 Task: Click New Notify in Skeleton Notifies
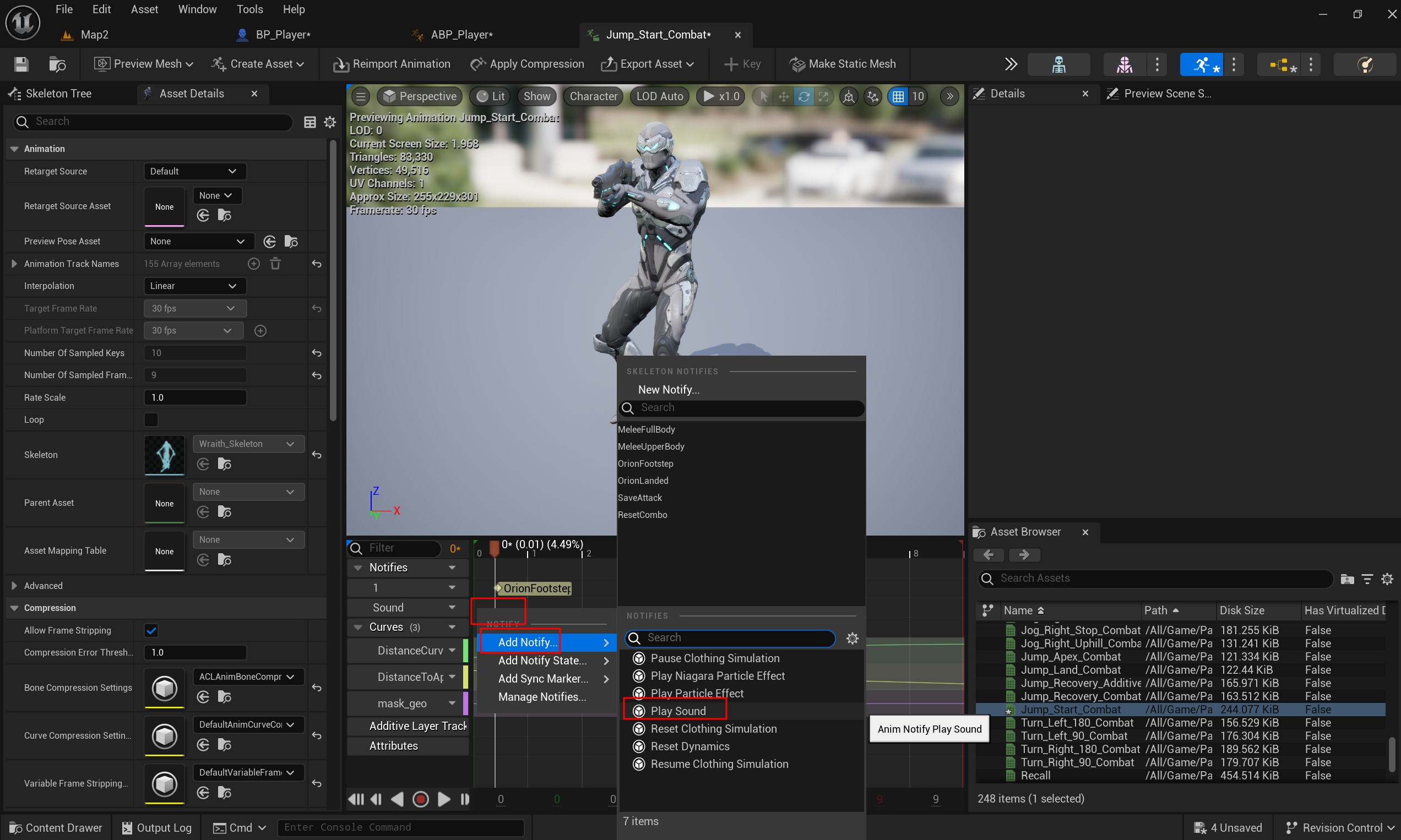[x=668, y=389]
